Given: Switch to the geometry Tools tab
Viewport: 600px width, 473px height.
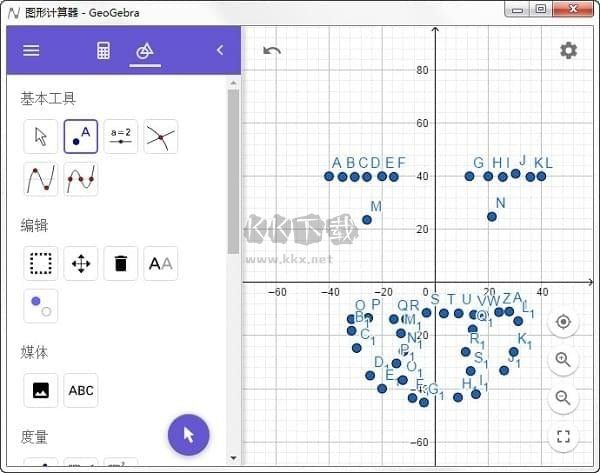Looking at the screenshot, I should tap(145, 51).
